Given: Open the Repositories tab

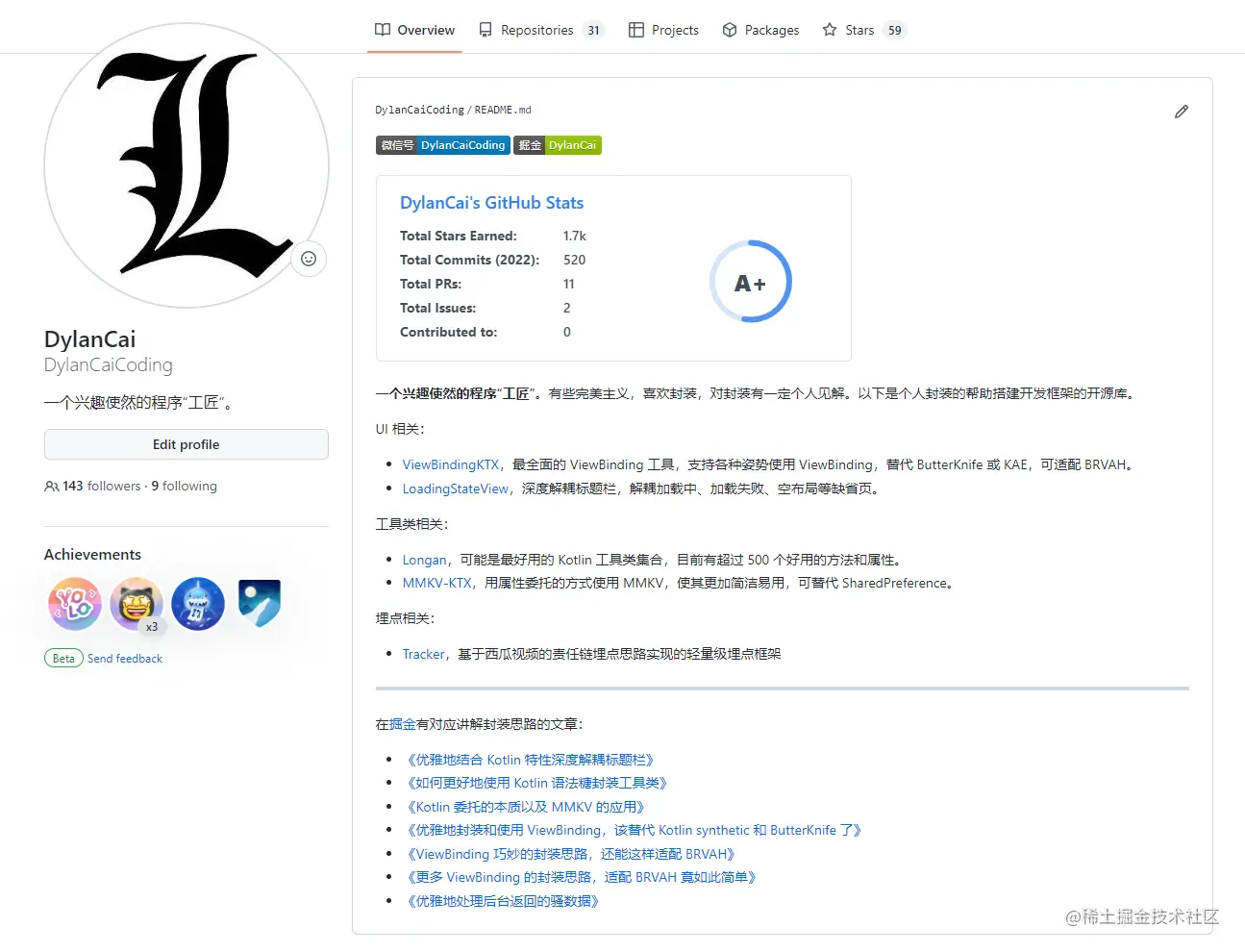Looking at the screenshot, I should click(x=541, y=30).
